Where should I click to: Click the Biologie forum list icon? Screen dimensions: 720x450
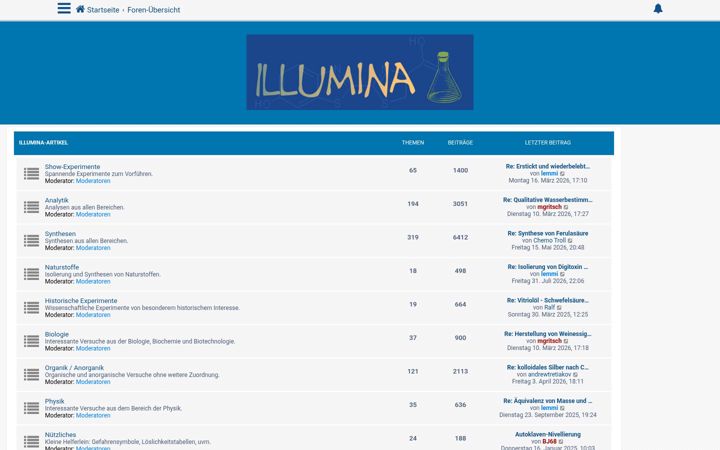(31, 341)
